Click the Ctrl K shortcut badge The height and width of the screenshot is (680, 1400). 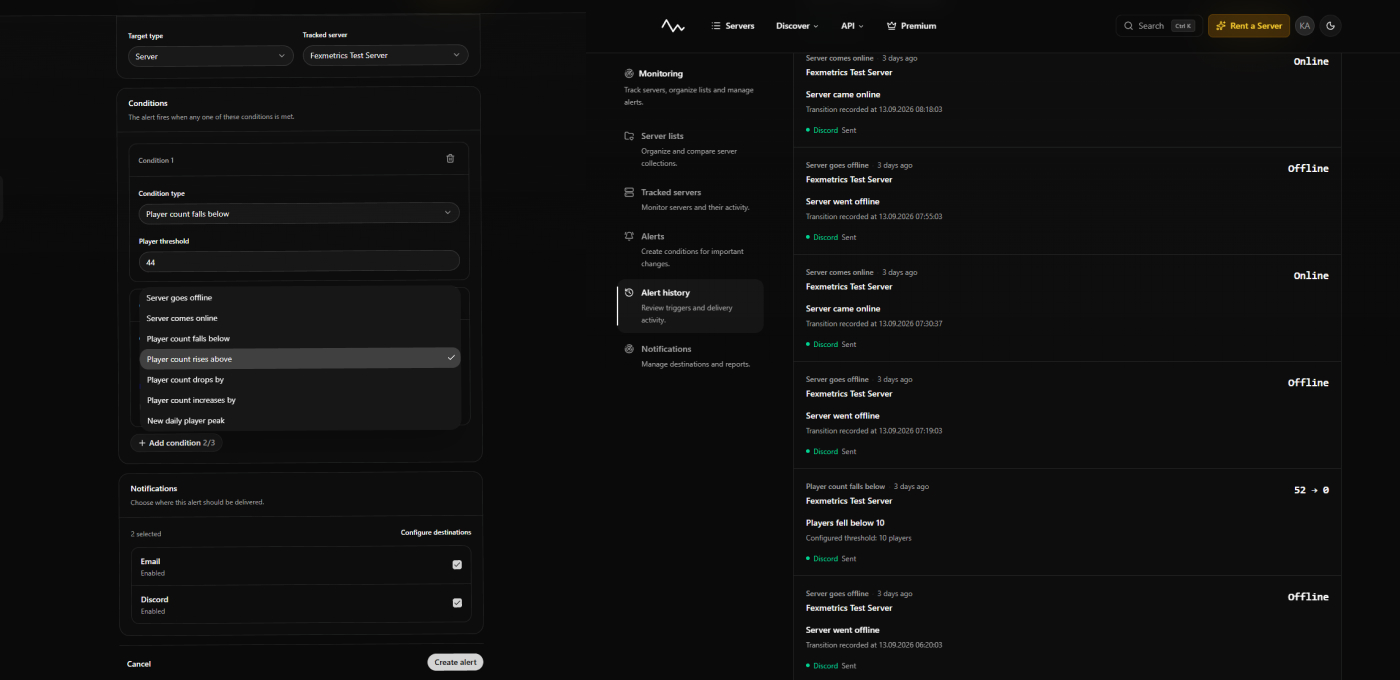click(x=1182, y=26)
